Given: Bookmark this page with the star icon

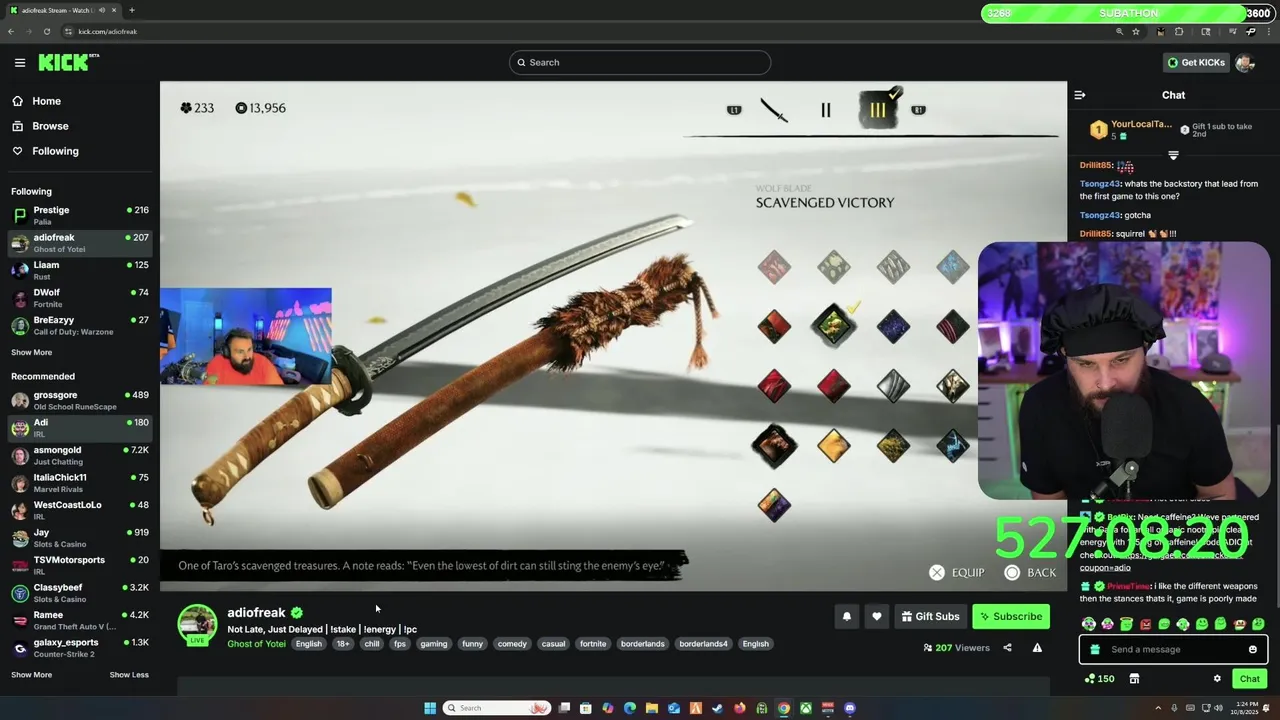Looking at the screenshot, I should click(1136, 31).
